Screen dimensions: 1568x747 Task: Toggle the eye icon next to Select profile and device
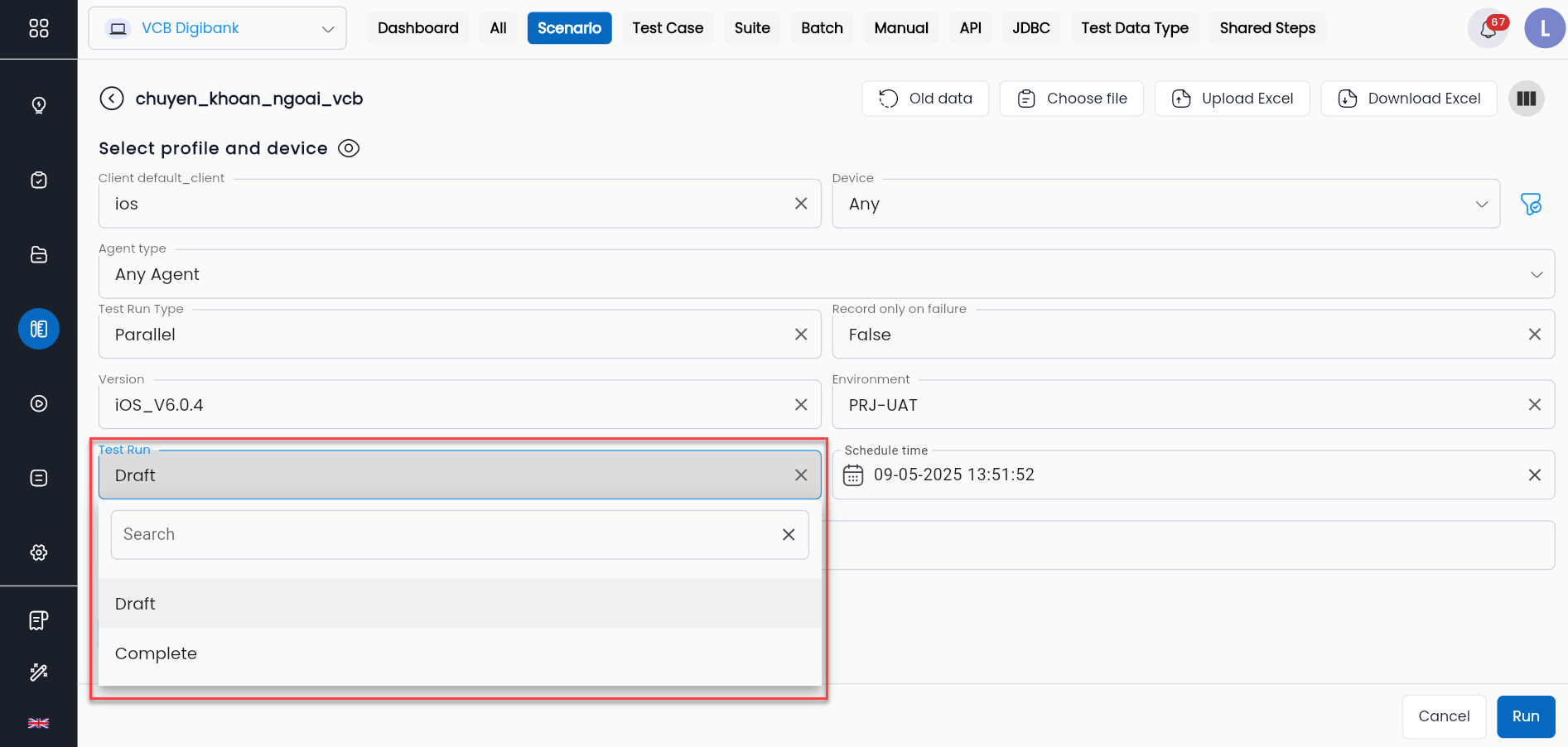coord(349,148)
